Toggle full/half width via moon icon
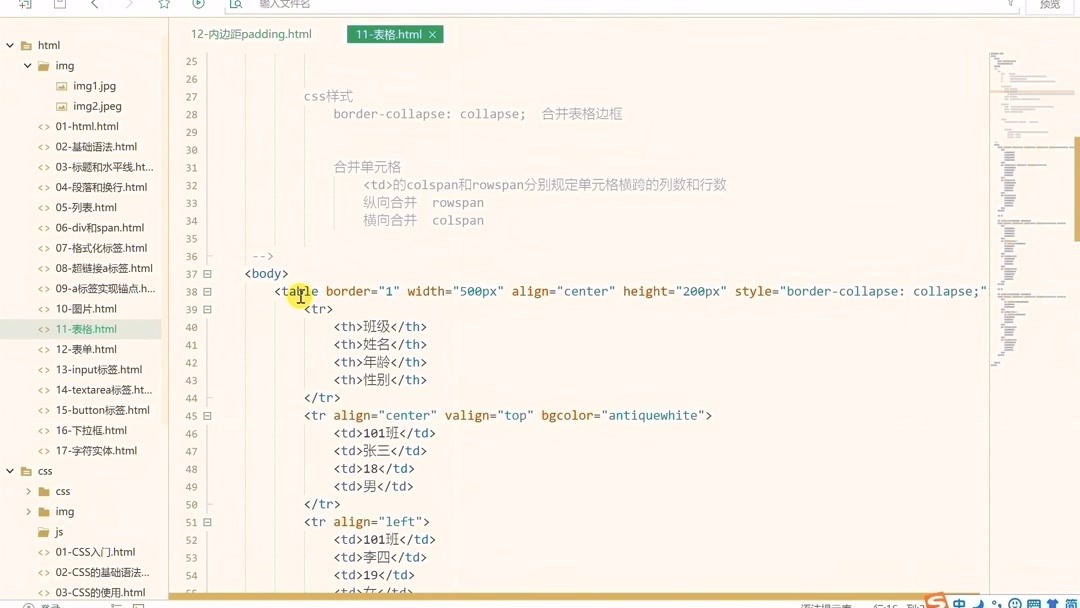 (x=980, y=602)
